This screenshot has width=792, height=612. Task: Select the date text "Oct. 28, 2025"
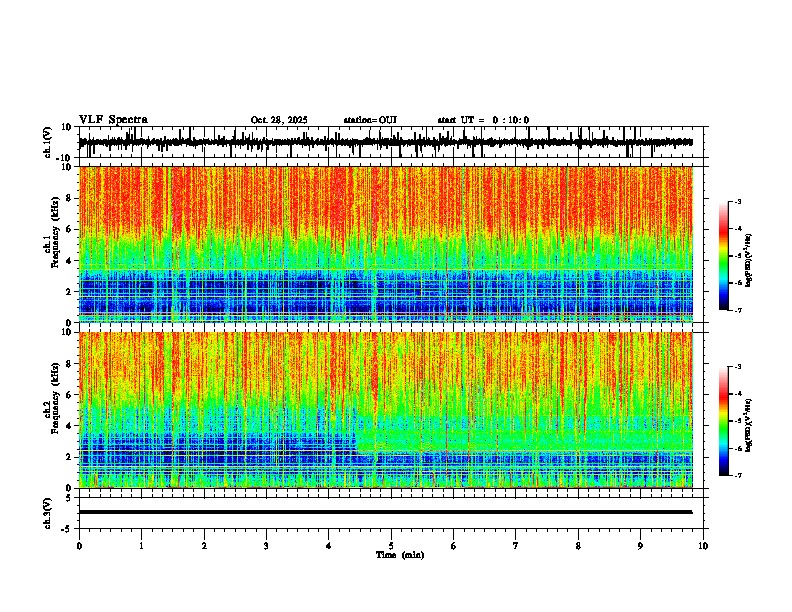pyautogui.click(x=279, y=120)
